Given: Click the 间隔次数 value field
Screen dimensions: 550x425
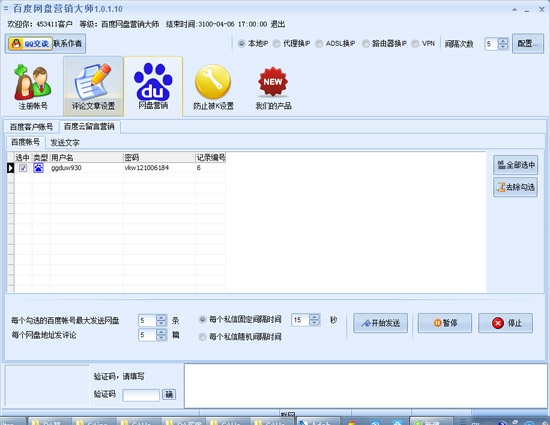Looking at the screenshot, I should (x=491, y=44).
